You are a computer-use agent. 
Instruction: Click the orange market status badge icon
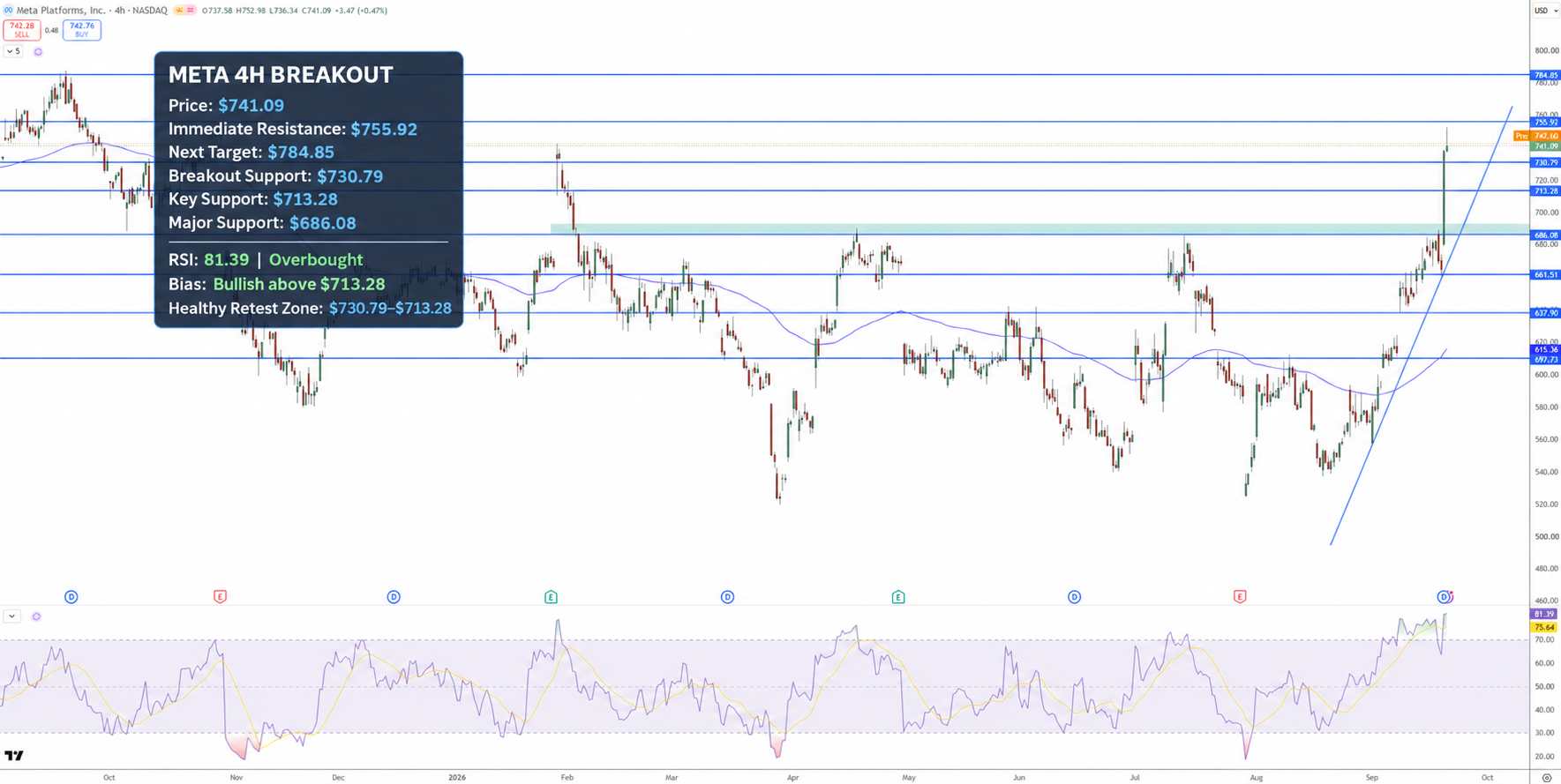click(x=179, y=11)
